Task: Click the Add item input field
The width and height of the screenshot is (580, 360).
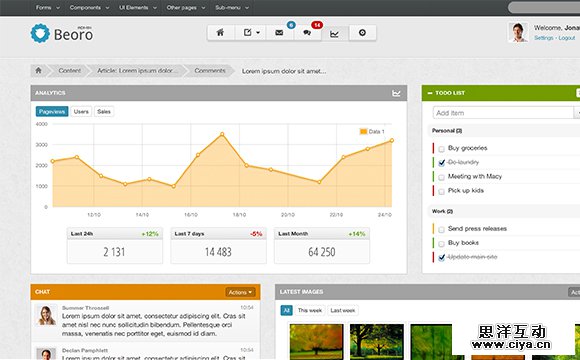Action: pos(503,113)
